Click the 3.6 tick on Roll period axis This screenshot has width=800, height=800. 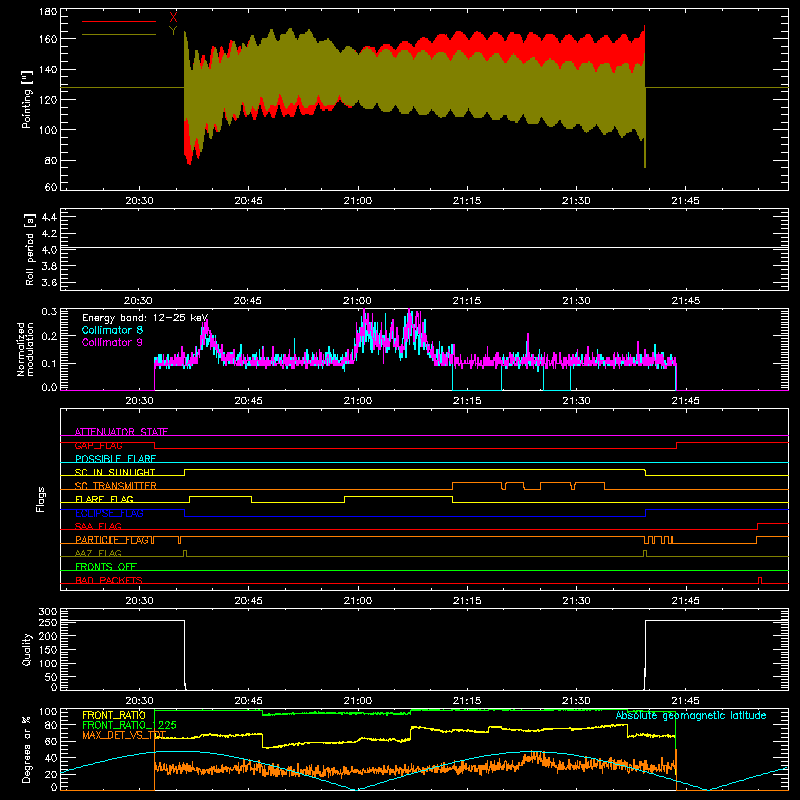point(49,283)
